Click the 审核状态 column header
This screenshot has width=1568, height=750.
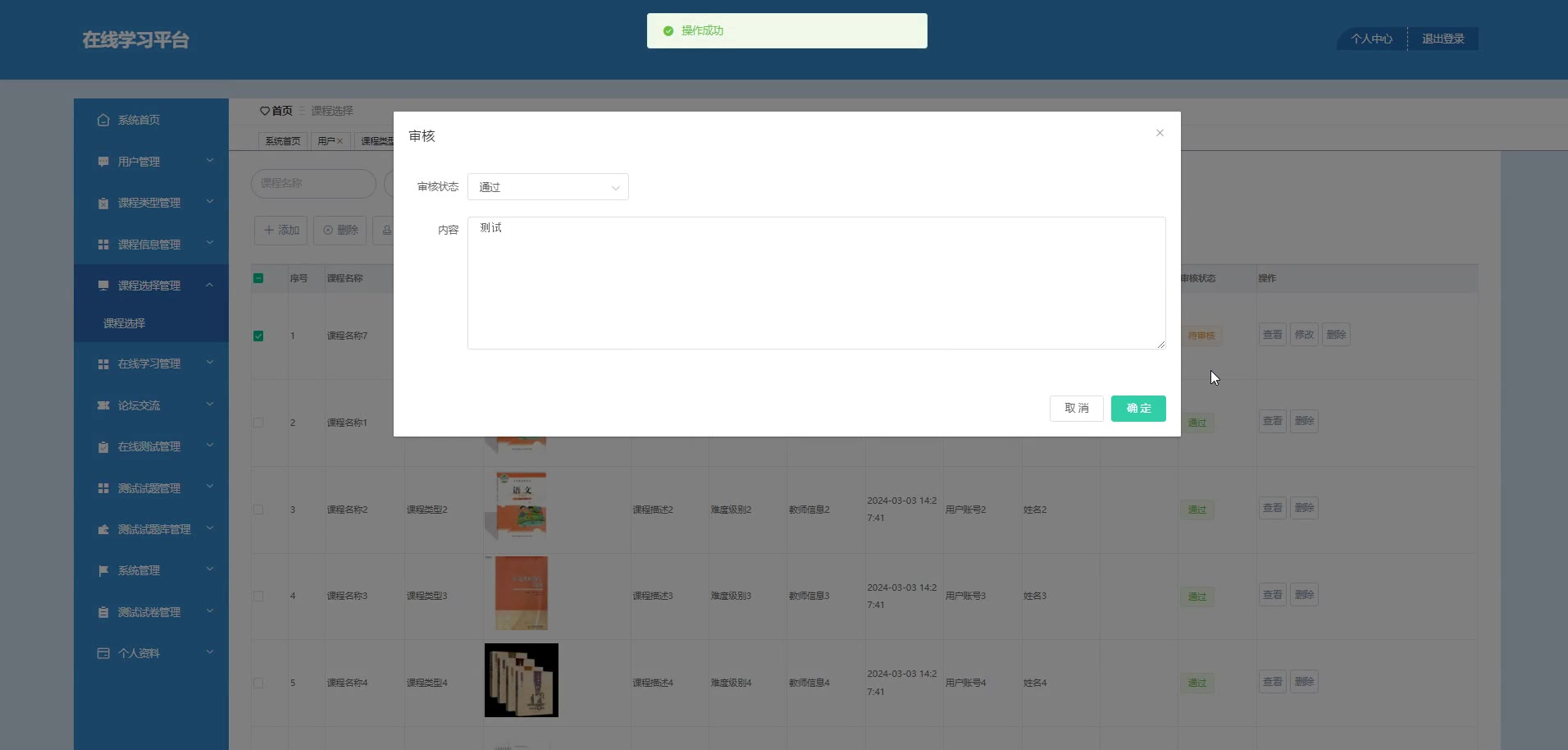pyautogui.click(x=1198, y=278)
